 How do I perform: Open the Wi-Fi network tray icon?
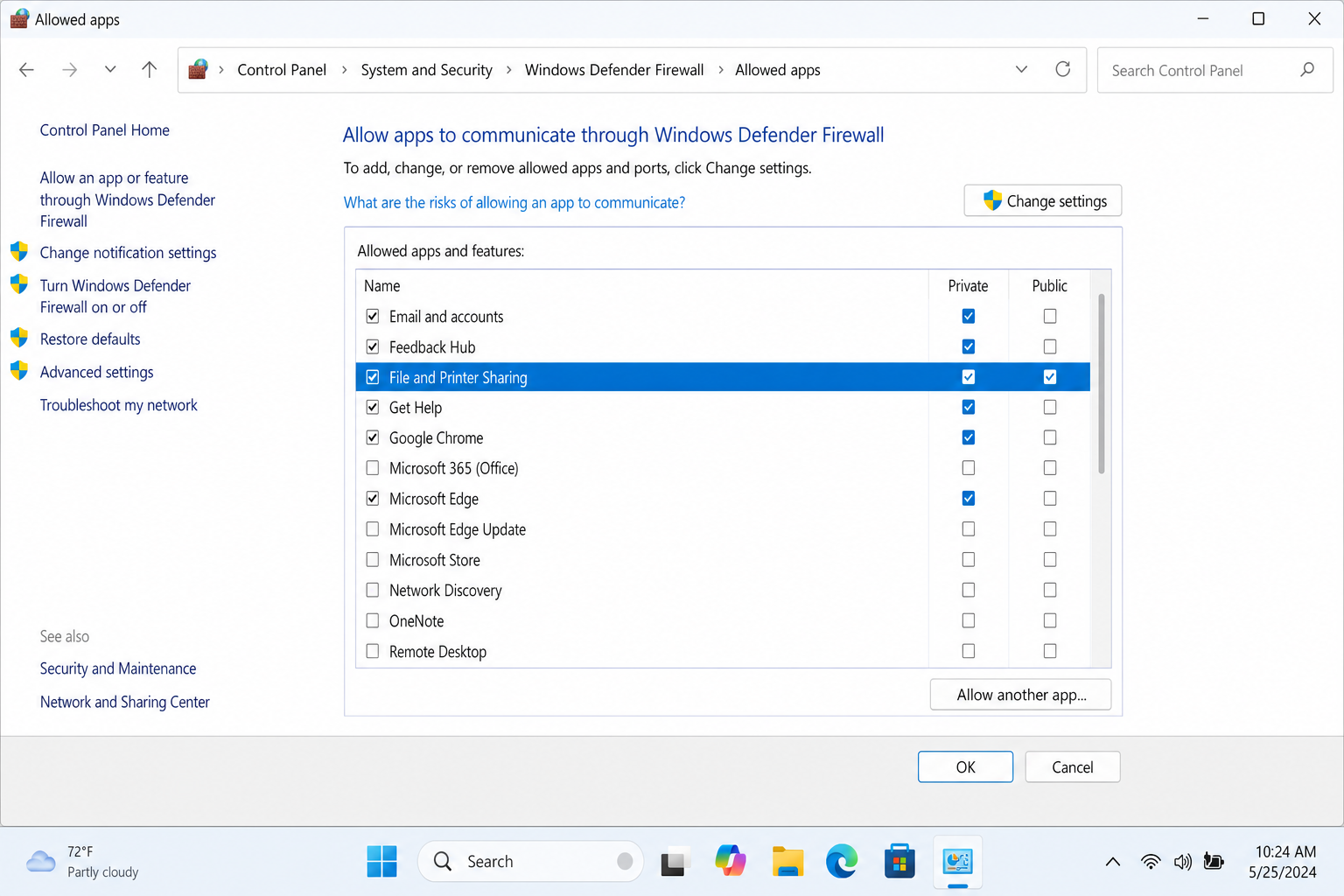coord(1151,862)
